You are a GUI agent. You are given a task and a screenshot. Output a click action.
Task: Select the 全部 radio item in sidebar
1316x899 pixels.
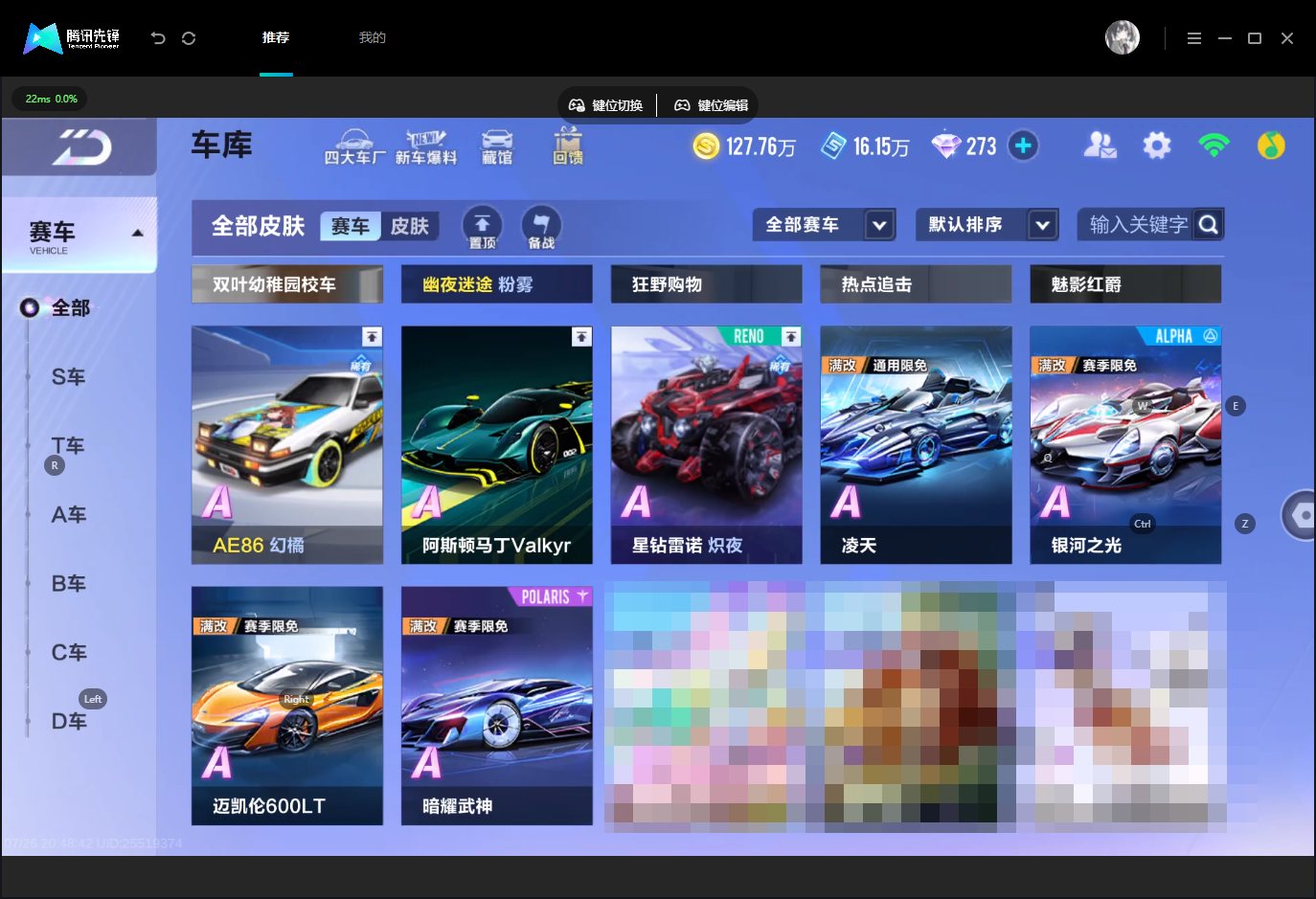tap(57, 307)
